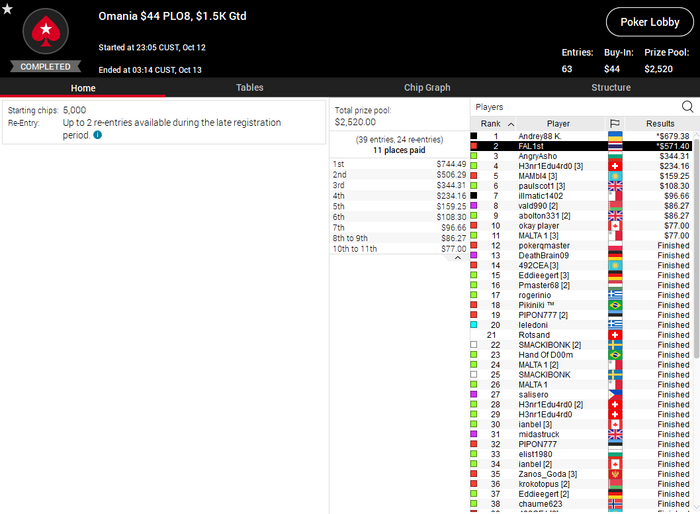This screenshot has height=514, width=700.
Task: Open the Structure tab
Action: coord(611,88)
